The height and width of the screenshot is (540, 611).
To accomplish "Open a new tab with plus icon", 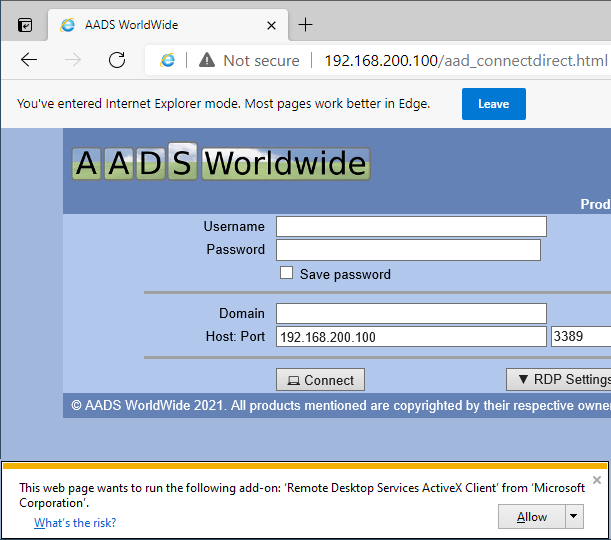I will [x=306, y=25].
